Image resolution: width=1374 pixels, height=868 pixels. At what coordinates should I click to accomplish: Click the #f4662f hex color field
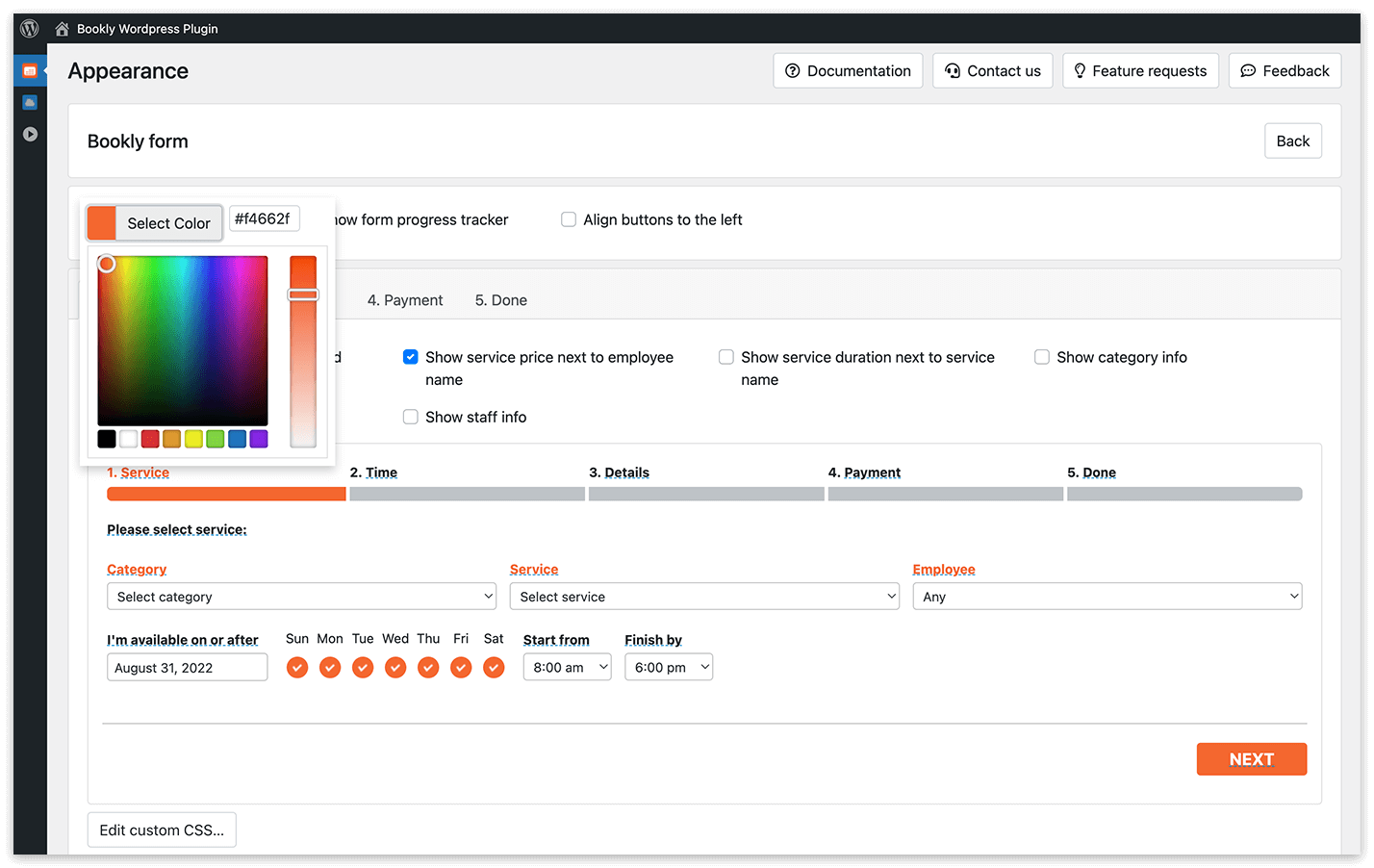pyautogui.click(x=265, y=218)
